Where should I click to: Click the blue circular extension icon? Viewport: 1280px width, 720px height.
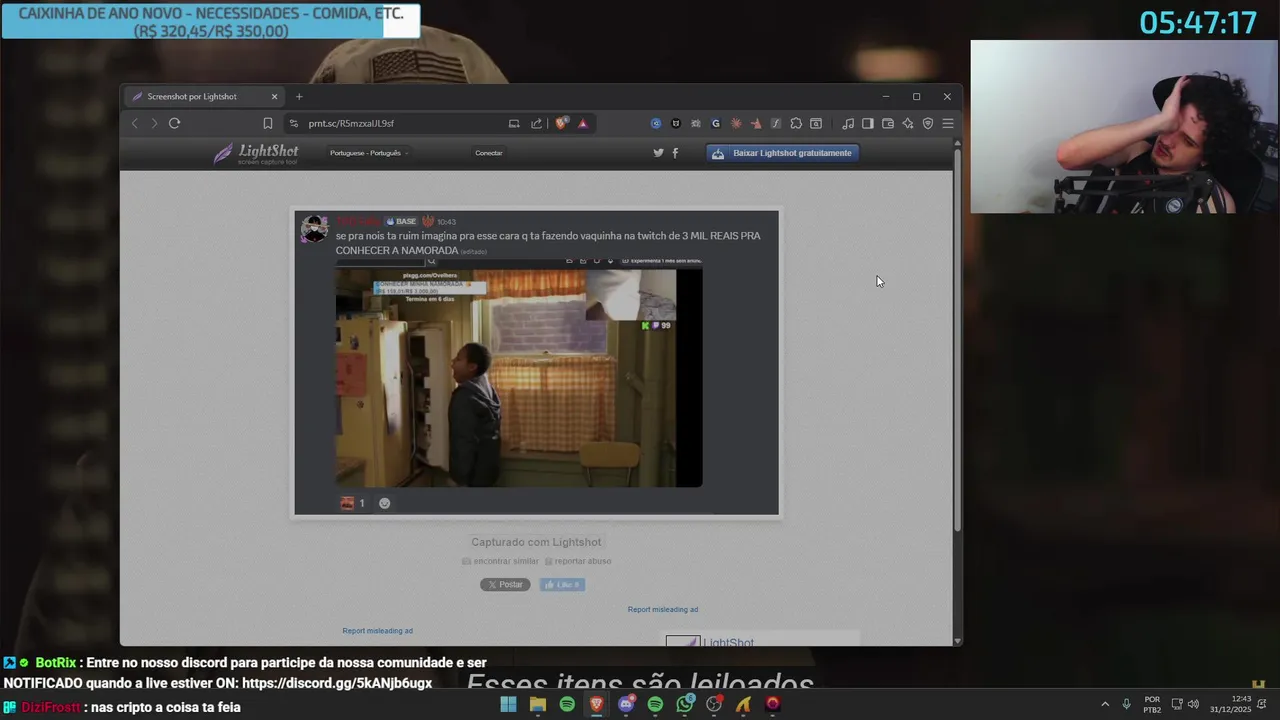point(656,123)
